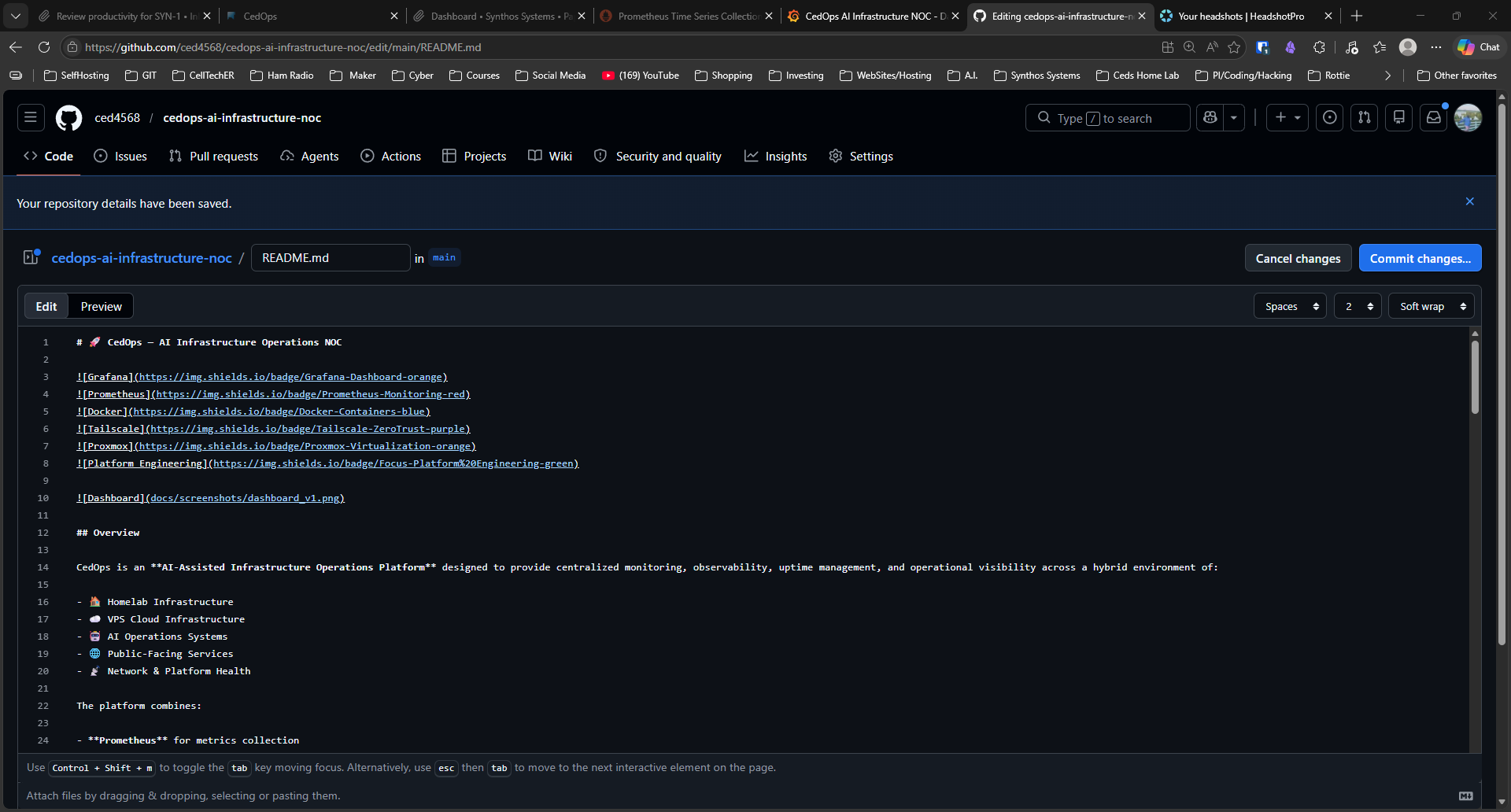This screenshot has height=812, width=1511.
Task: Open the browser profile account icon
Action: (1408, 47)
